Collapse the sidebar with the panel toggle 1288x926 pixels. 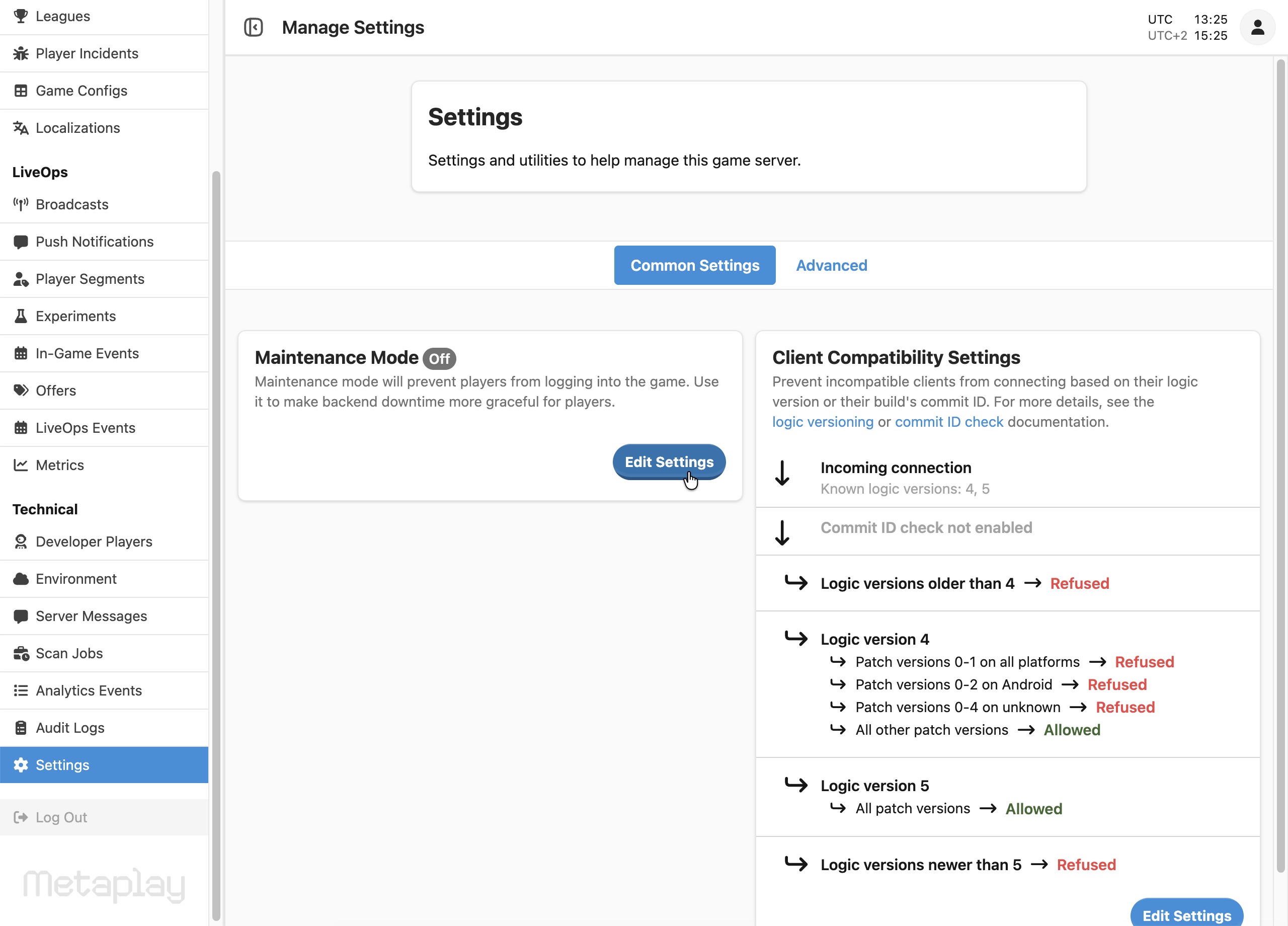254,27
